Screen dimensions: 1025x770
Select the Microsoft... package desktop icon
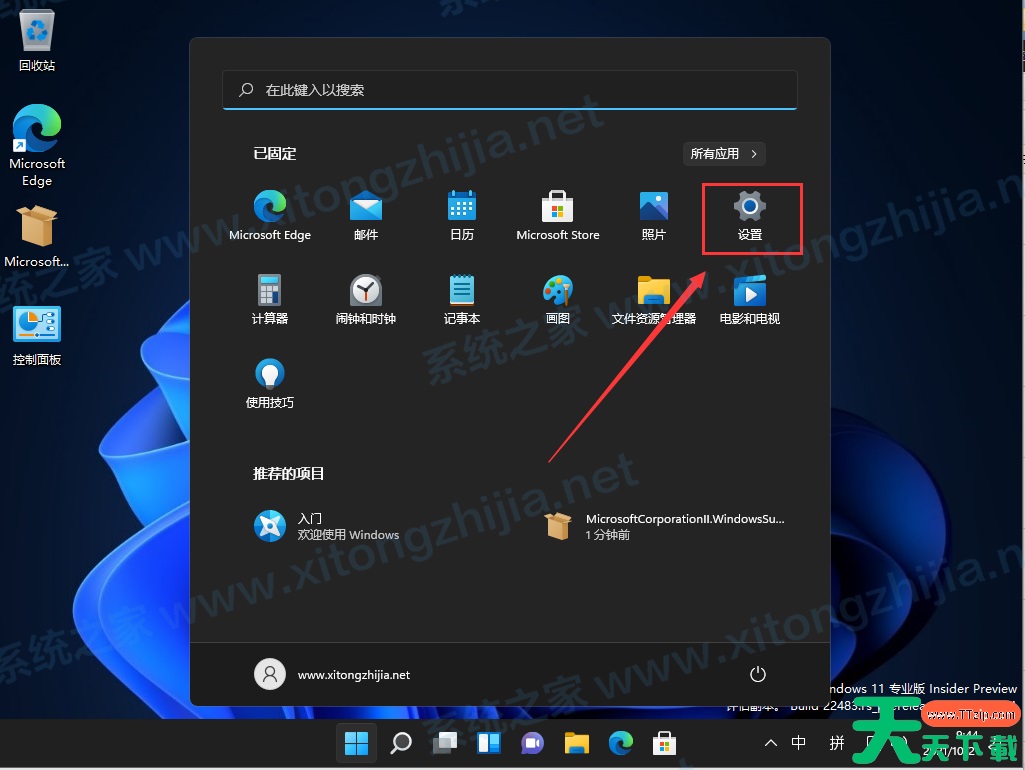click(37, 235)
